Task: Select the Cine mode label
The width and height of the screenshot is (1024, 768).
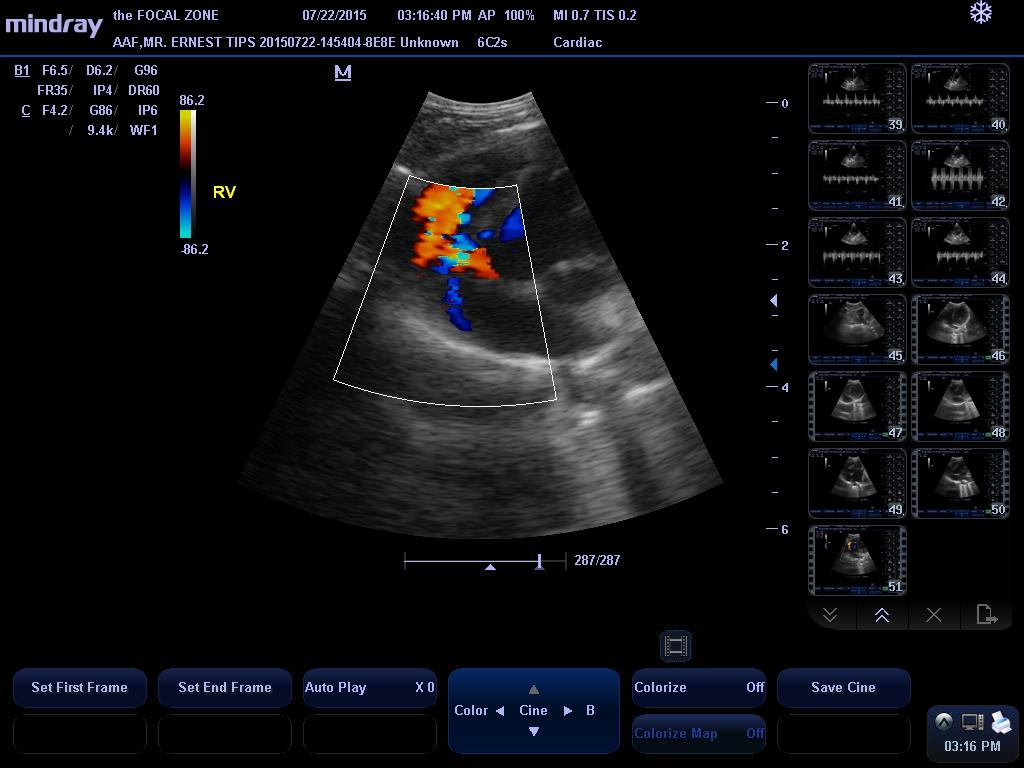Action: coord(533,710)
